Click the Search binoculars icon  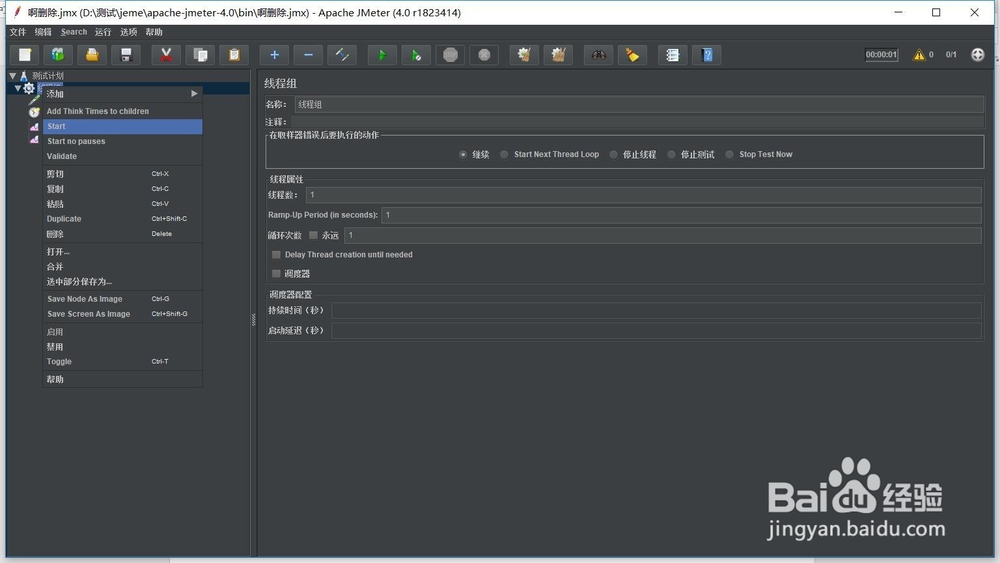click(598, 55)
